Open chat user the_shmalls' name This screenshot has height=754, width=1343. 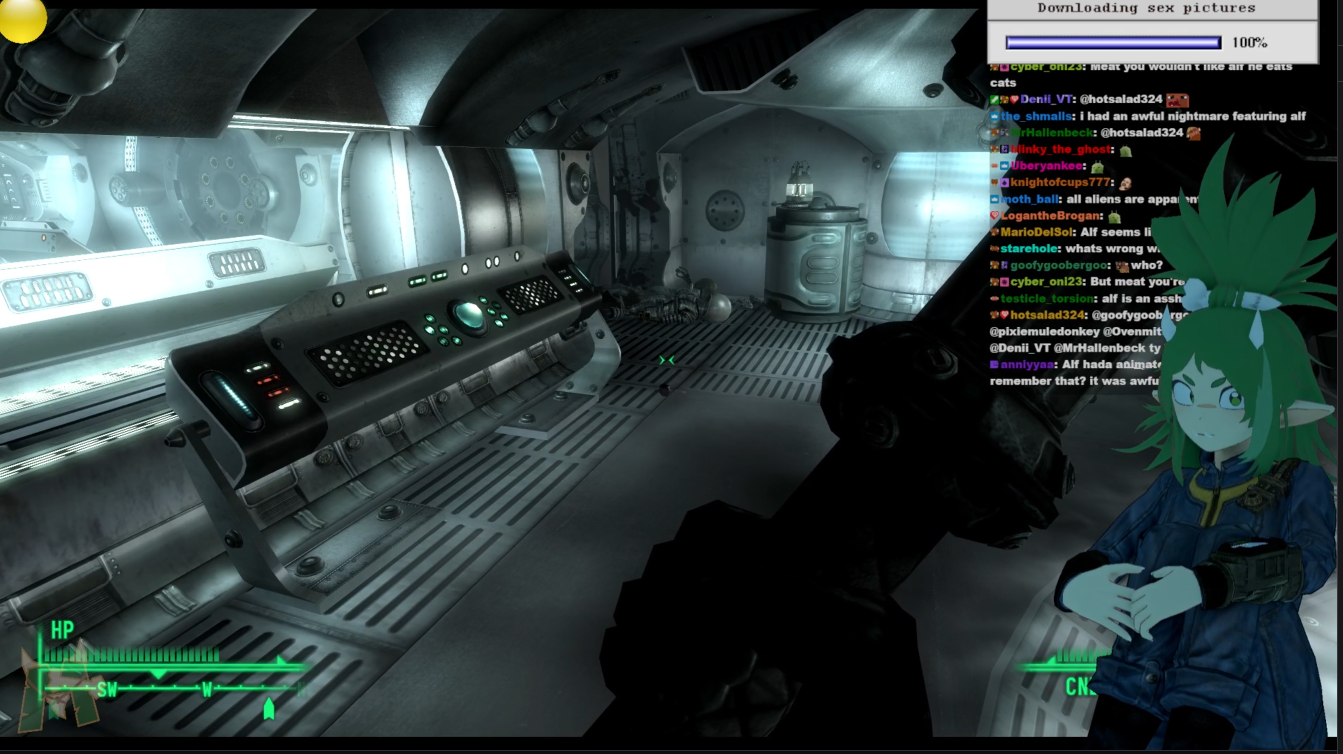tap(1038, 116)
